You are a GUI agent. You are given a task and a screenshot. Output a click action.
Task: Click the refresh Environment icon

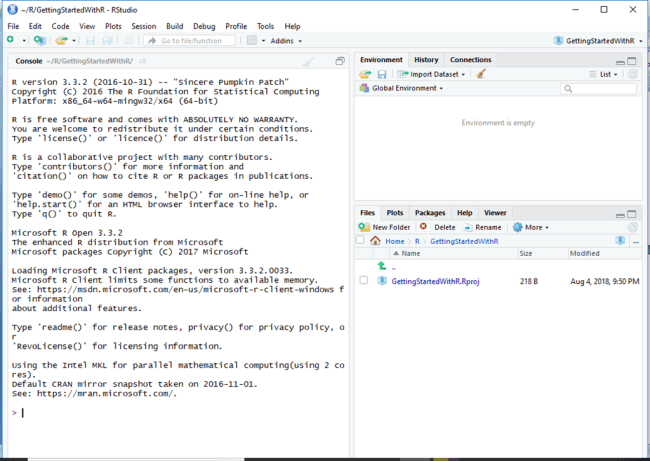point(633,74)
